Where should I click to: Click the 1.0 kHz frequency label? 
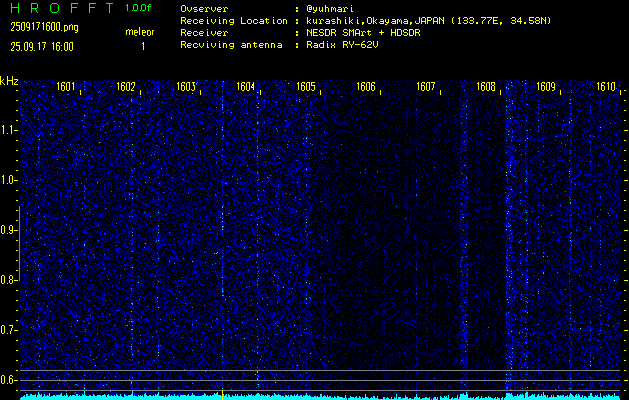tap(8, 181)
